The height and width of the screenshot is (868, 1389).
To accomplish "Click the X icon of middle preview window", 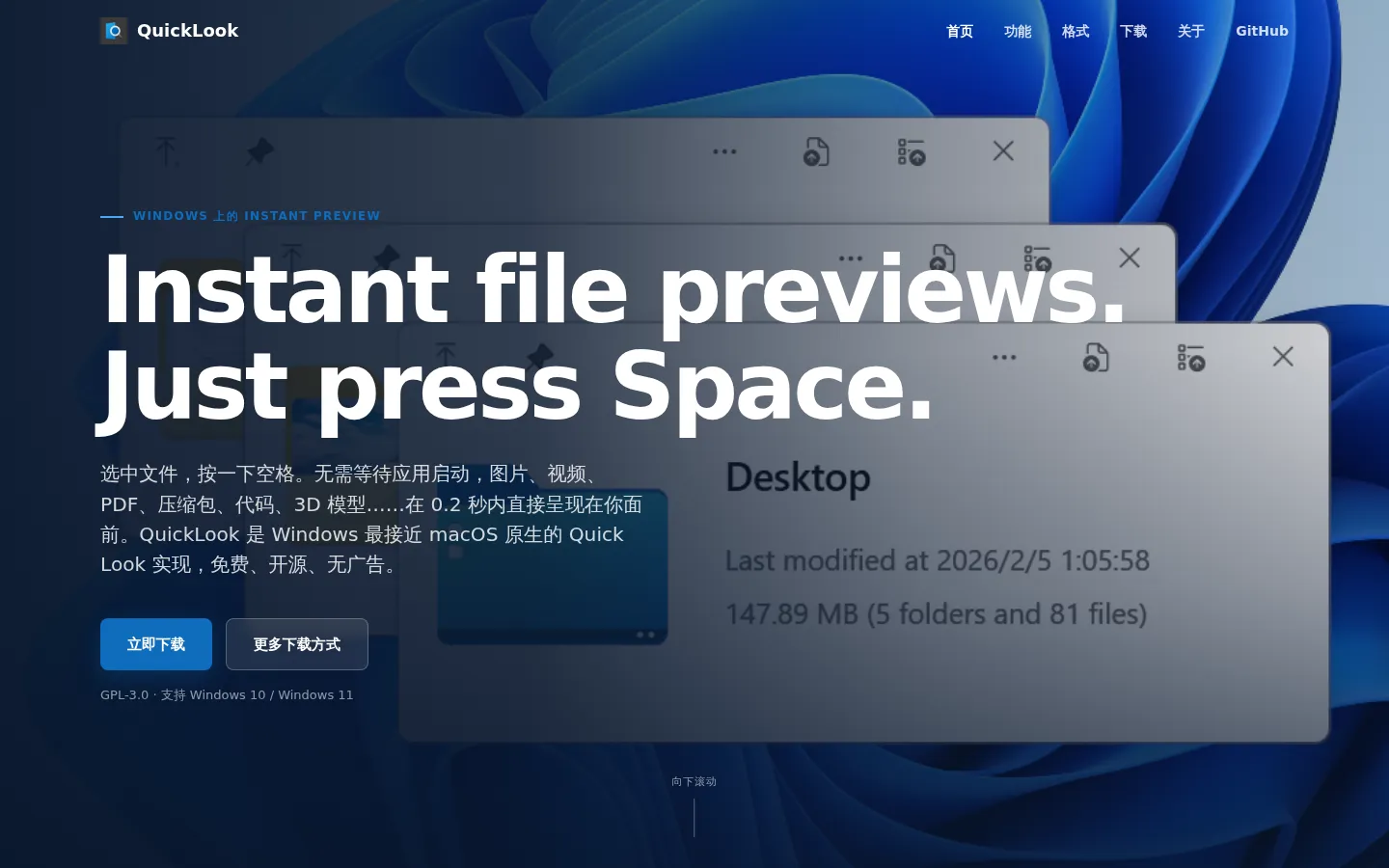I will (x=1130, y=258).
